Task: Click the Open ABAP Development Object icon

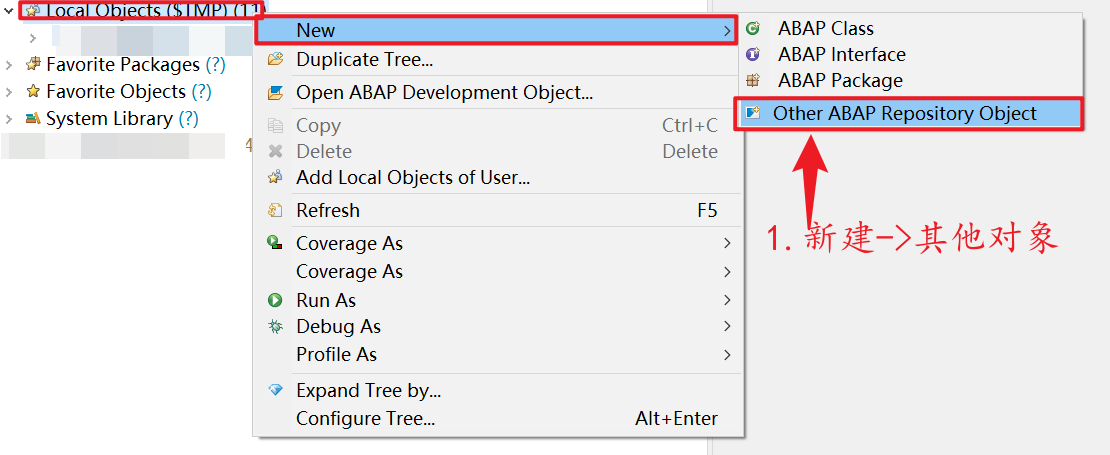Action: (275, 93)
